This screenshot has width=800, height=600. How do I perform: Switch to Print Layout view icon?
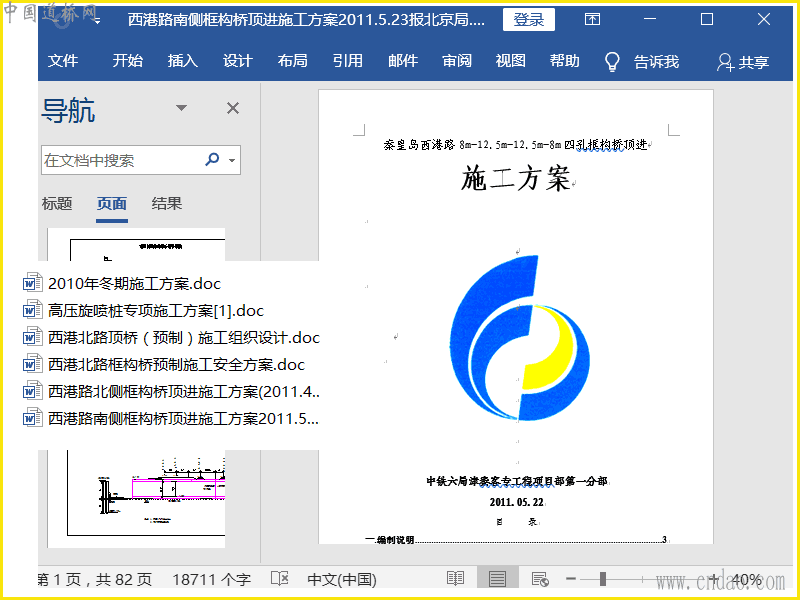pyautogui.click(x=497, y=579)
